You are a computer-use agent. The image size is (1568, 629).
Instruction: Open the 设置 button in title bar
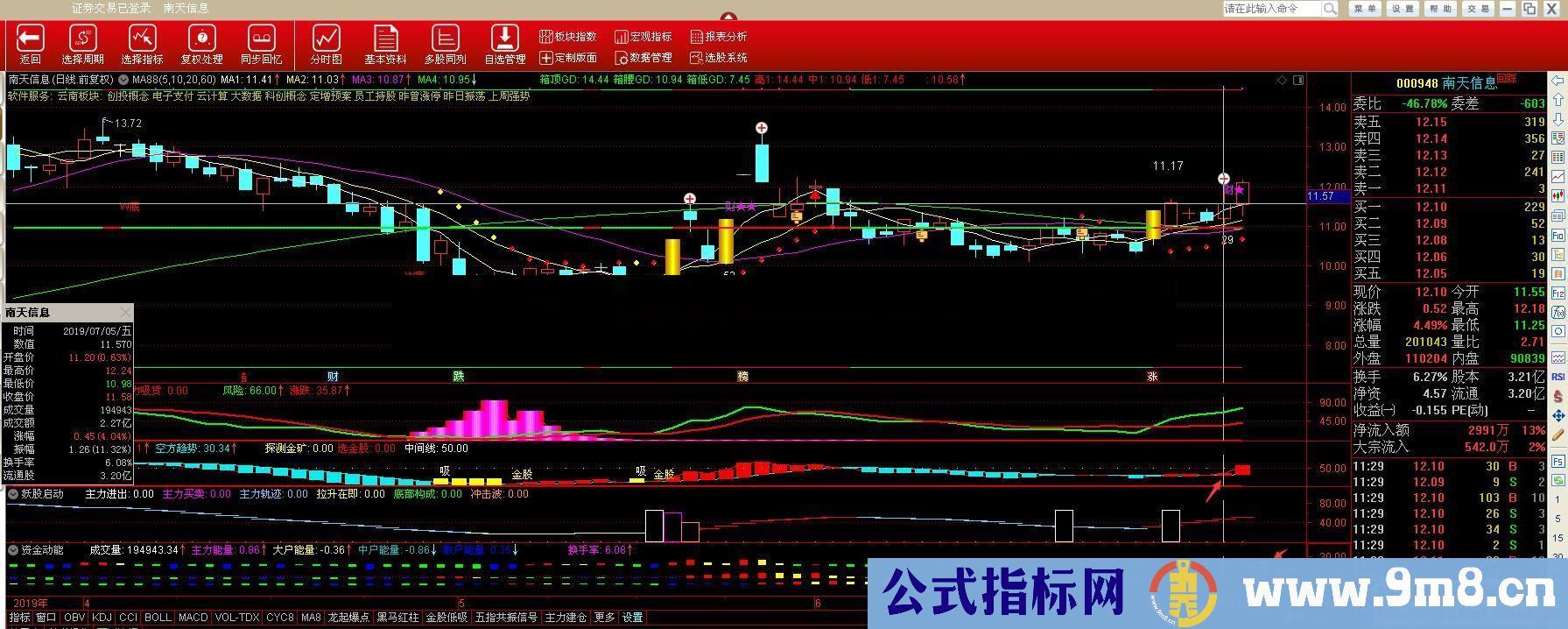click(x=1403, y=9)
